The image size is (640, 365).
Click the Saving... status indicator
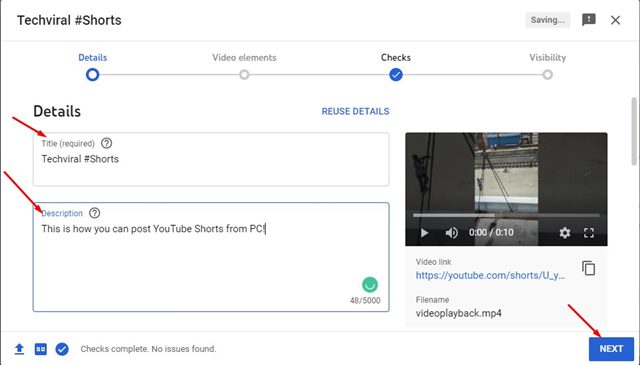tap(547, 20)
